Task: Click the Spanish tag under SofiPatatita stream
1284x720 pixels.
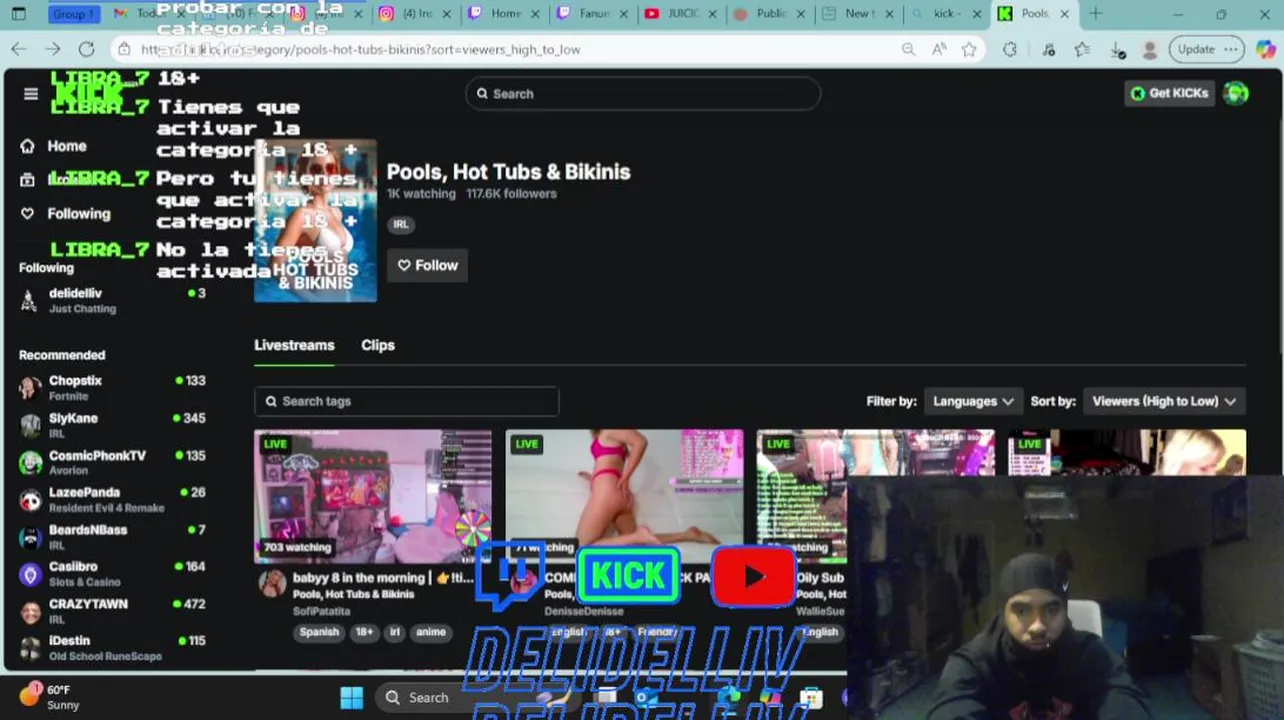Action: pyautogui.click(x=319, y=632)
